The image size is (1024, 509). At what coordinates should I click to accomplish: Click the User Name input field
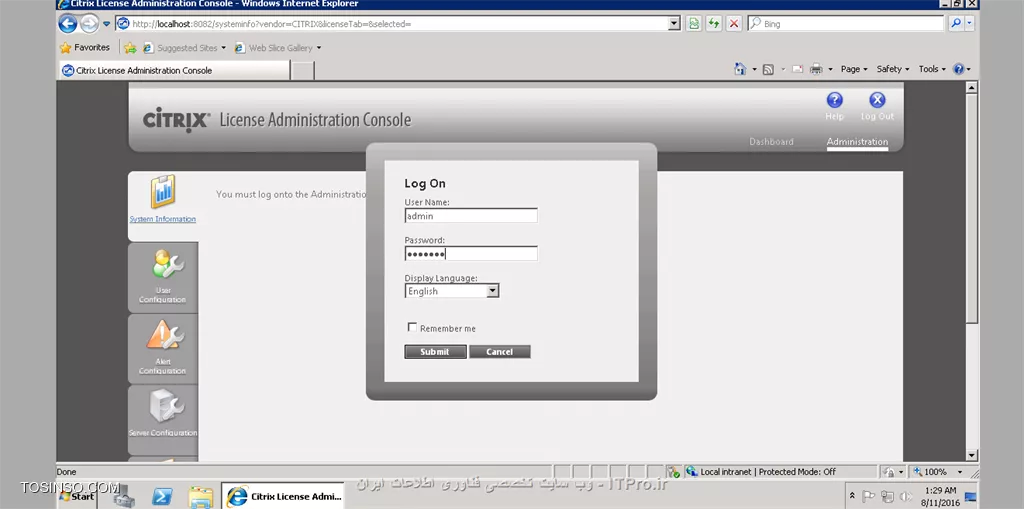(471, 216)
